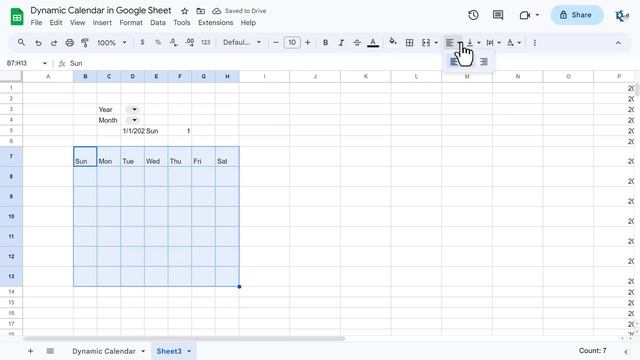Open the Format menu
The image size is (640, 360).
(131, 22)
